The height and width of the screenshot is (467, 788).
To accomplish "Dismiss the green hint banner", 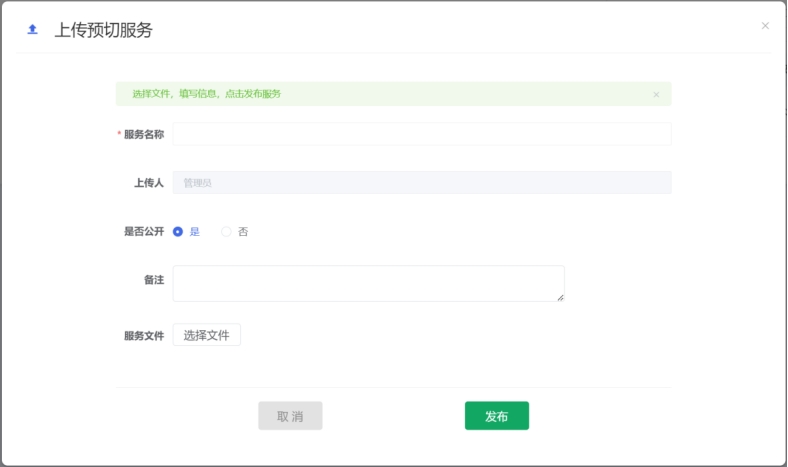I will (x=656, y=95).
